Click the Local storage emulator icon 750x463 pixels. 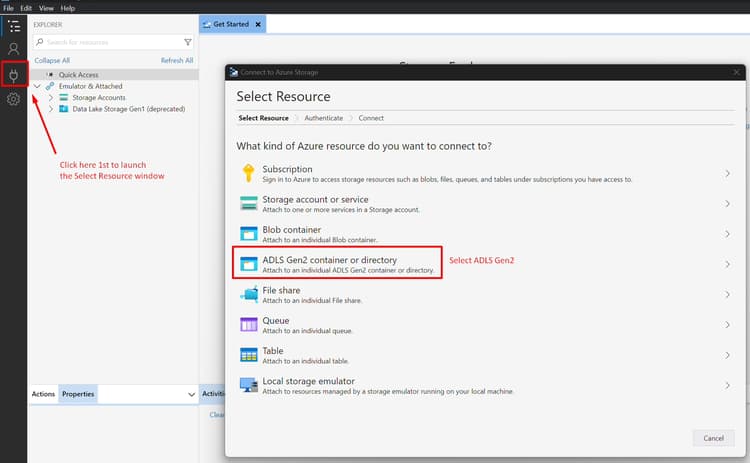pos(249,385)
